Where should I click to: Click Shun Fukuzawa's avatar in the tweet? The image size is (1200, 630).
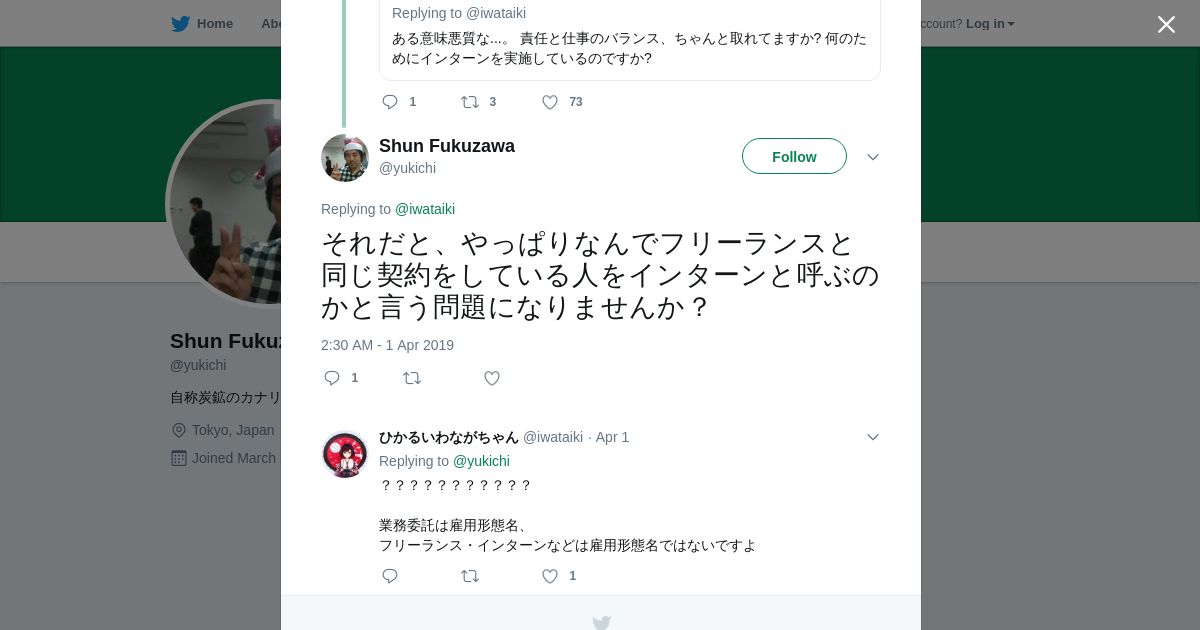pos(345,158)
